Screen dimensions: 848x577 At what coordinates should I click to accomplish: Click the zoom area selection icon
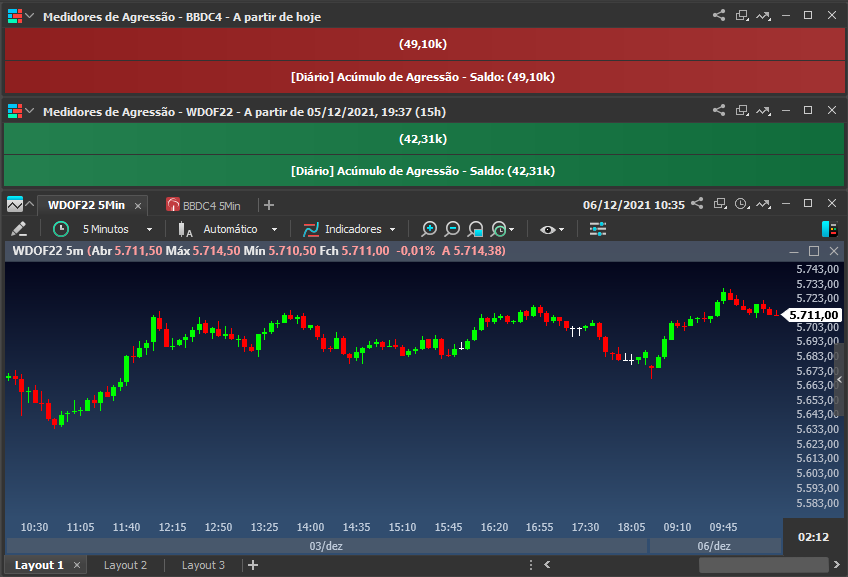475,229
